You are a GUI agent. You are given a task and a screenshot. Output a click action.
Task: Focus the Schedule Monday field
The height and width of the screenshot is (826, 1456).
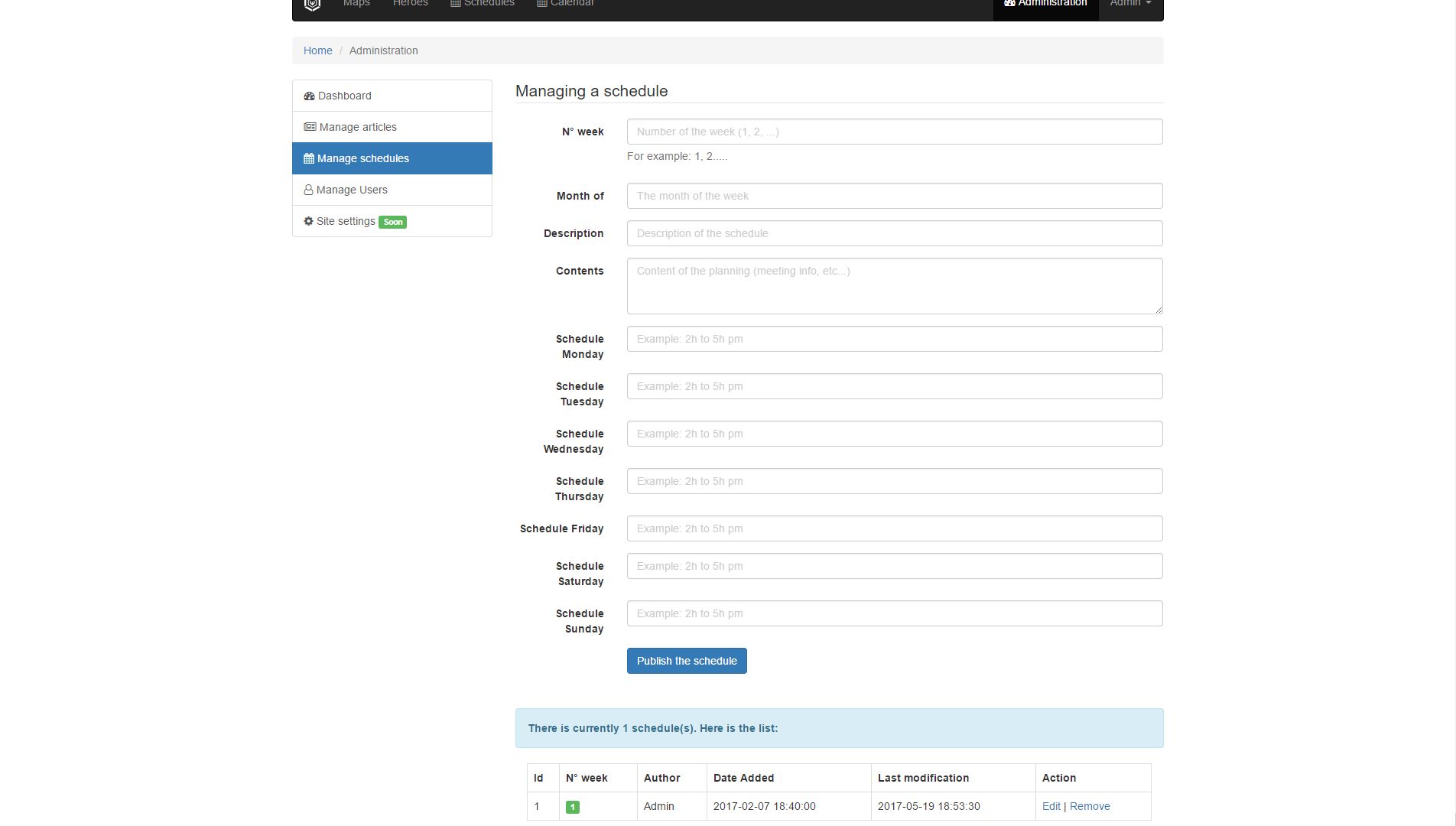click(x=895, y=339)
